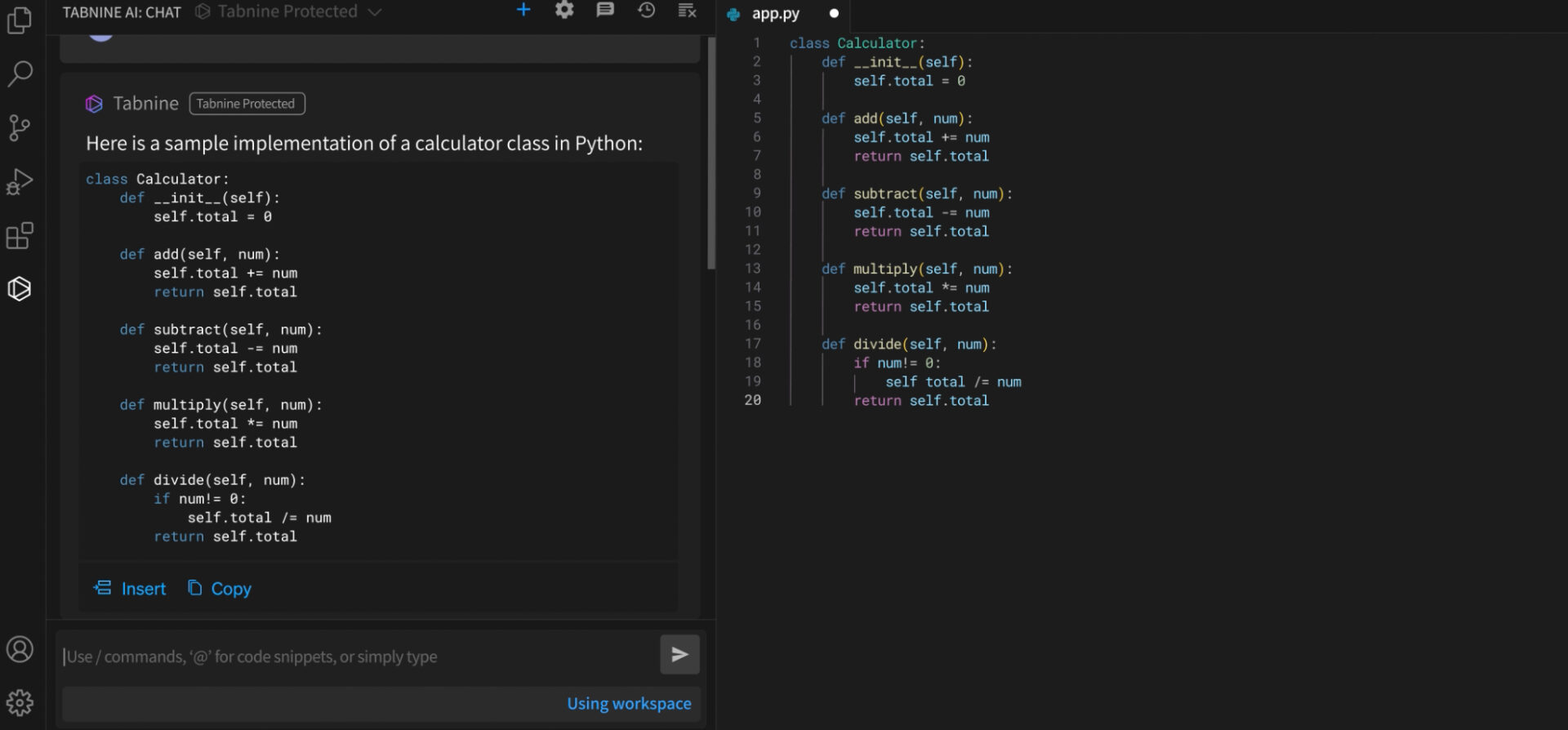Screen dimensions: 1568x730
Task: Open the chat feedback speech bubble icon
Action: pos(605,11)
